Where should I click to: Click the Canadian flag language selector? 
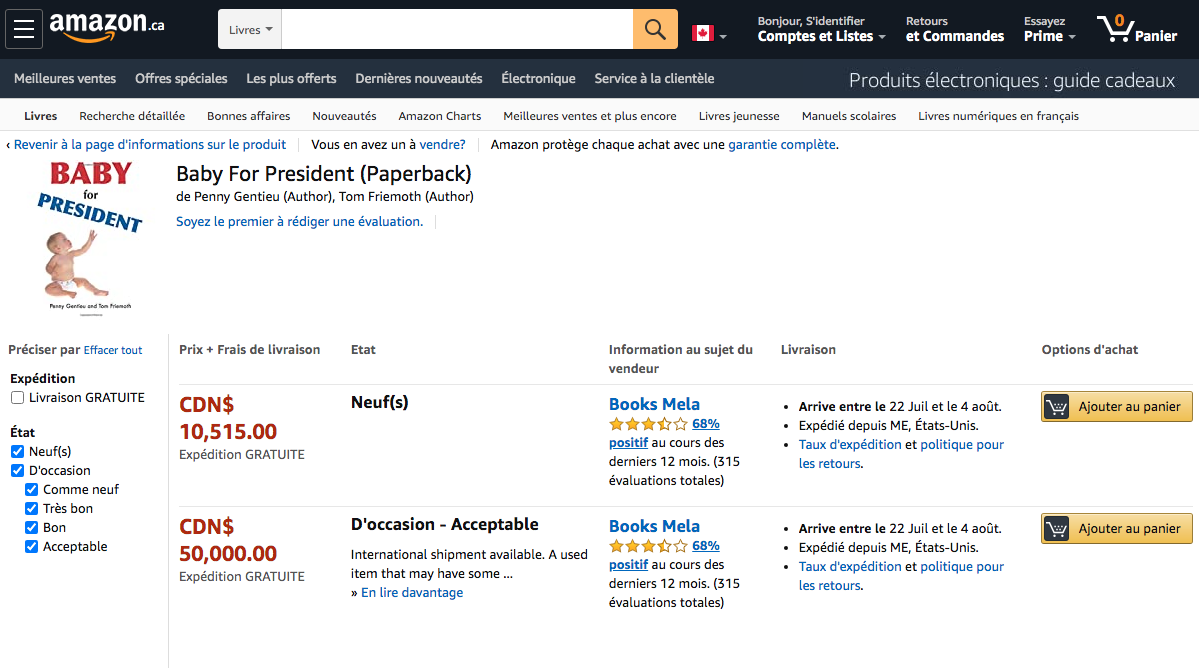709,33
